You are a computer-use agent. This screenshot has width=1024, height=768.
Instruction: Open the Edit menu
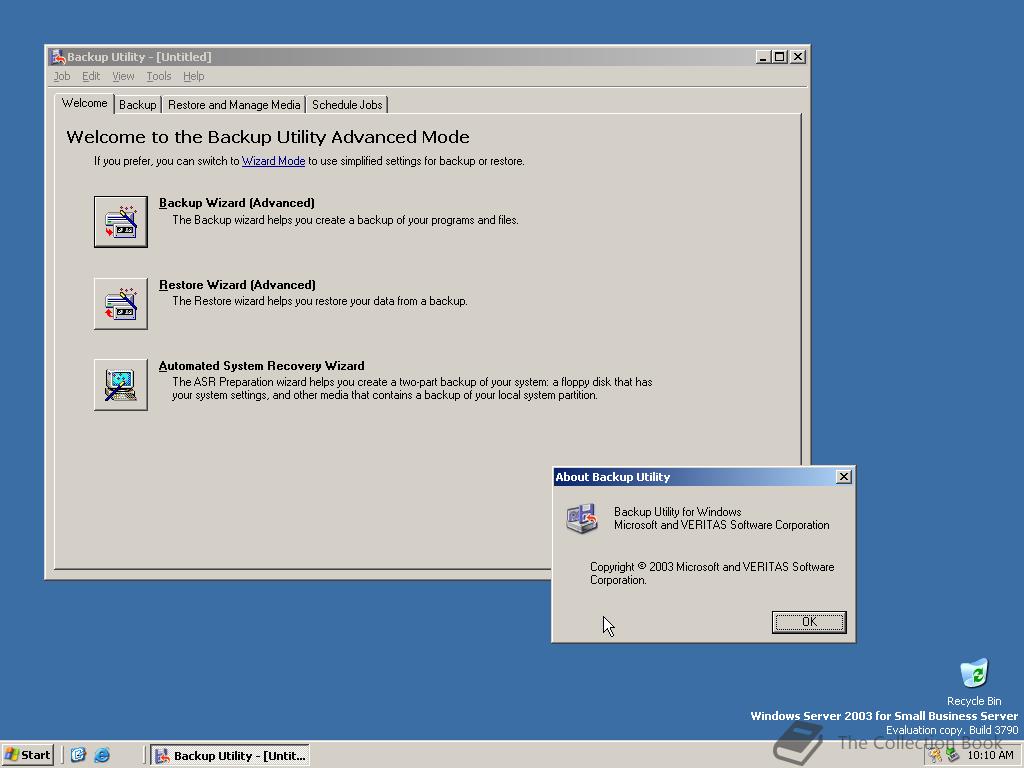[91, 76]
